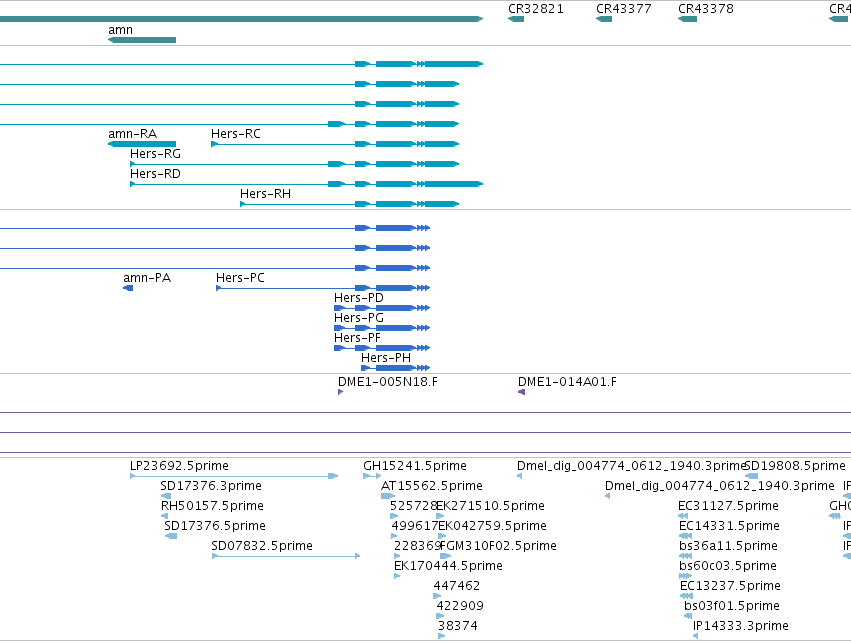Select the Hers-PF protein label
The width and height of the screenshot is (851, 641).
(358, 338)
